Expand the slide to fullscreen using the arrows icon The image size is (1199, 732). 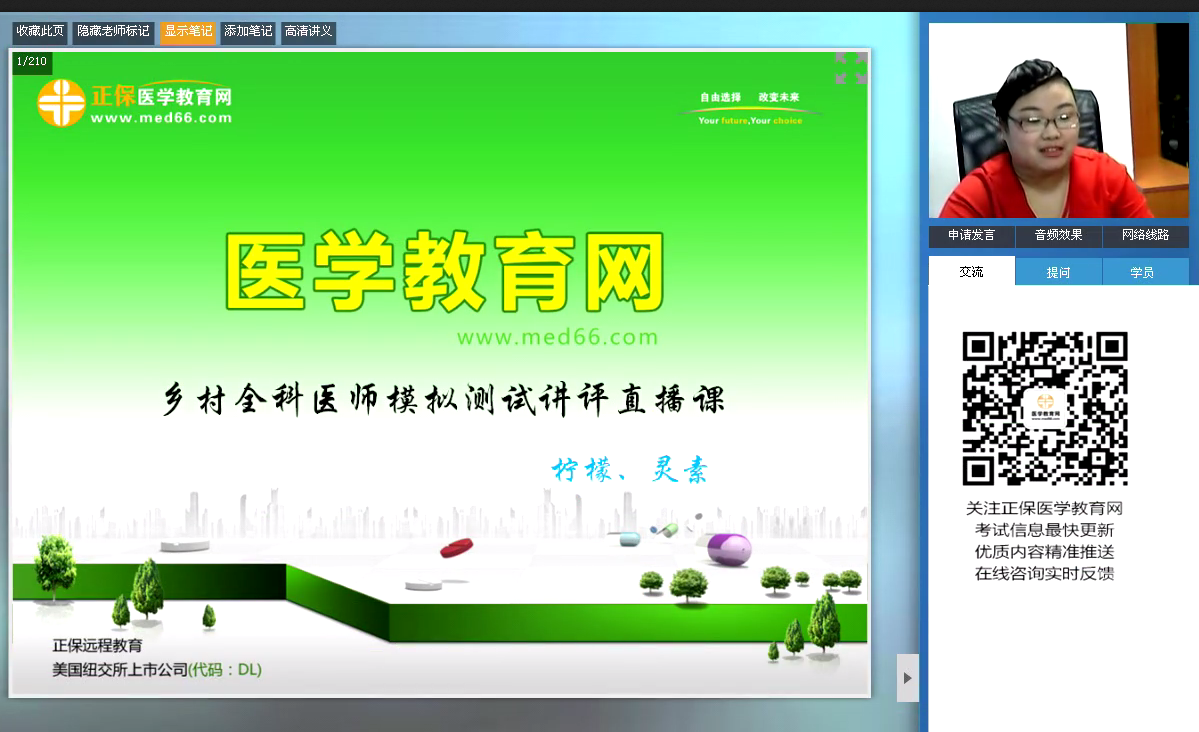coord(850,67)
